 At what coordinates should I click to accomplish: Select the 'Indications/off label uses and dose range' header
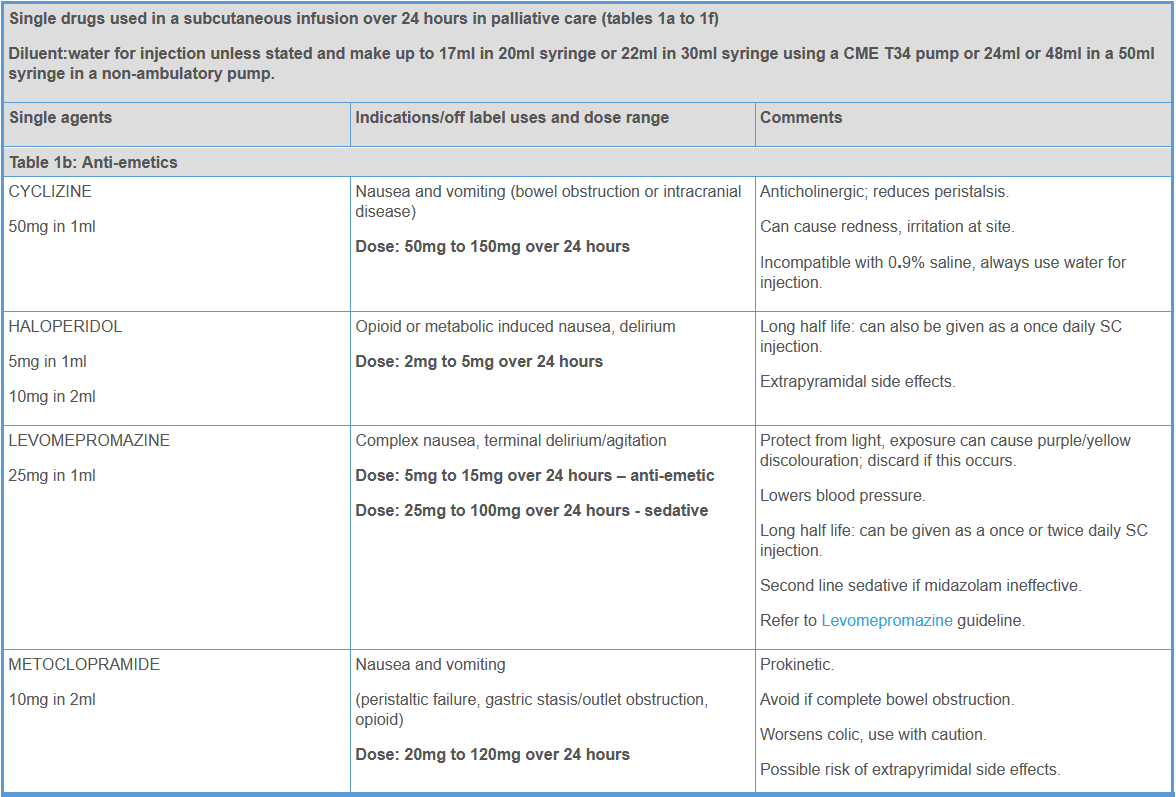pos(512,117)
